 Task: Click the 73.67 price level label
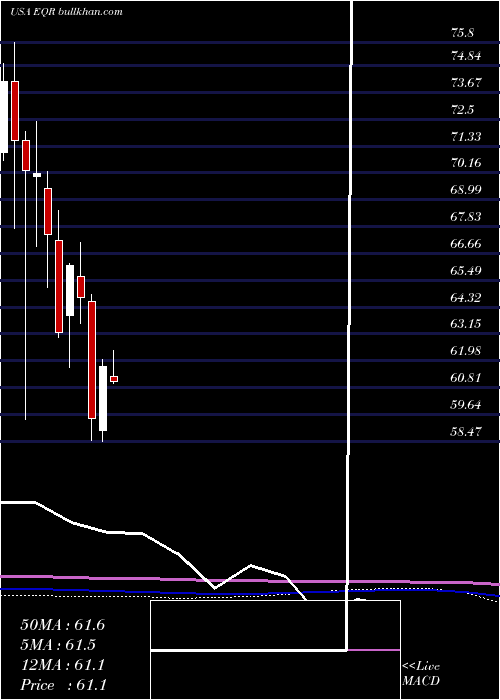[466, 83]
